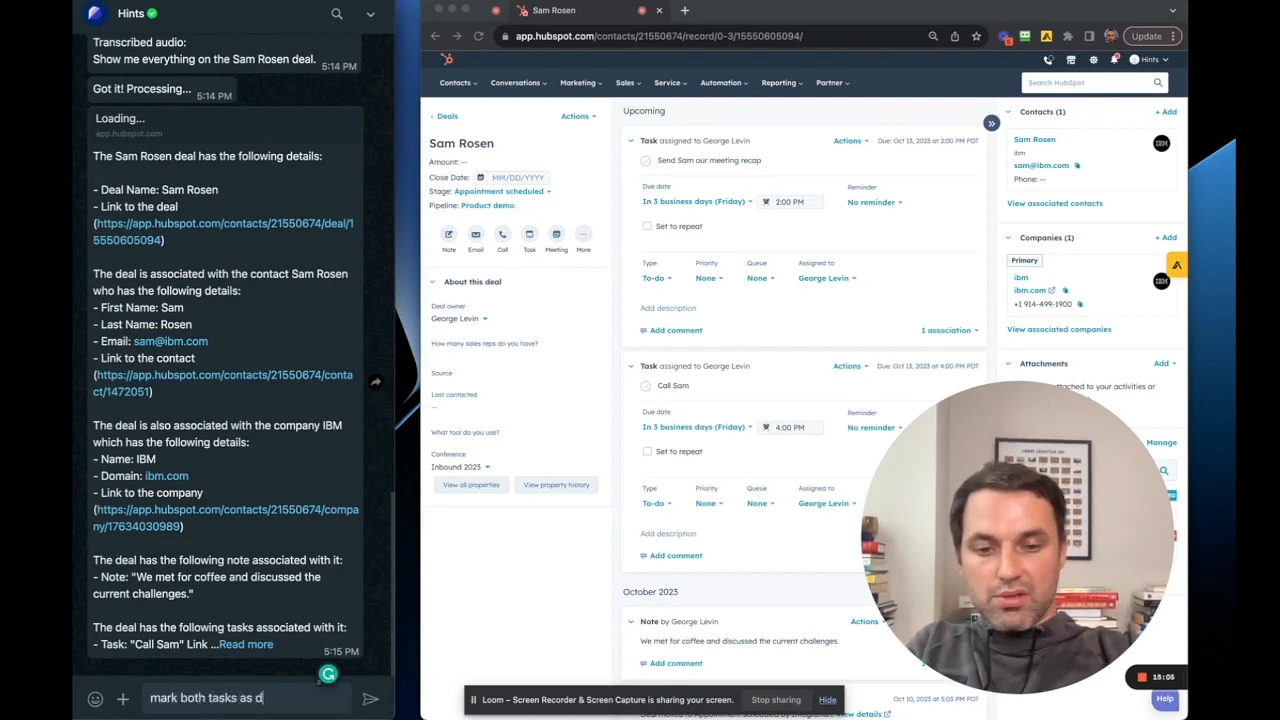The image size is (1280, 720).
Task: Mark 'Send Sam our meeting recap' task complete
Action: coord(646,161)
